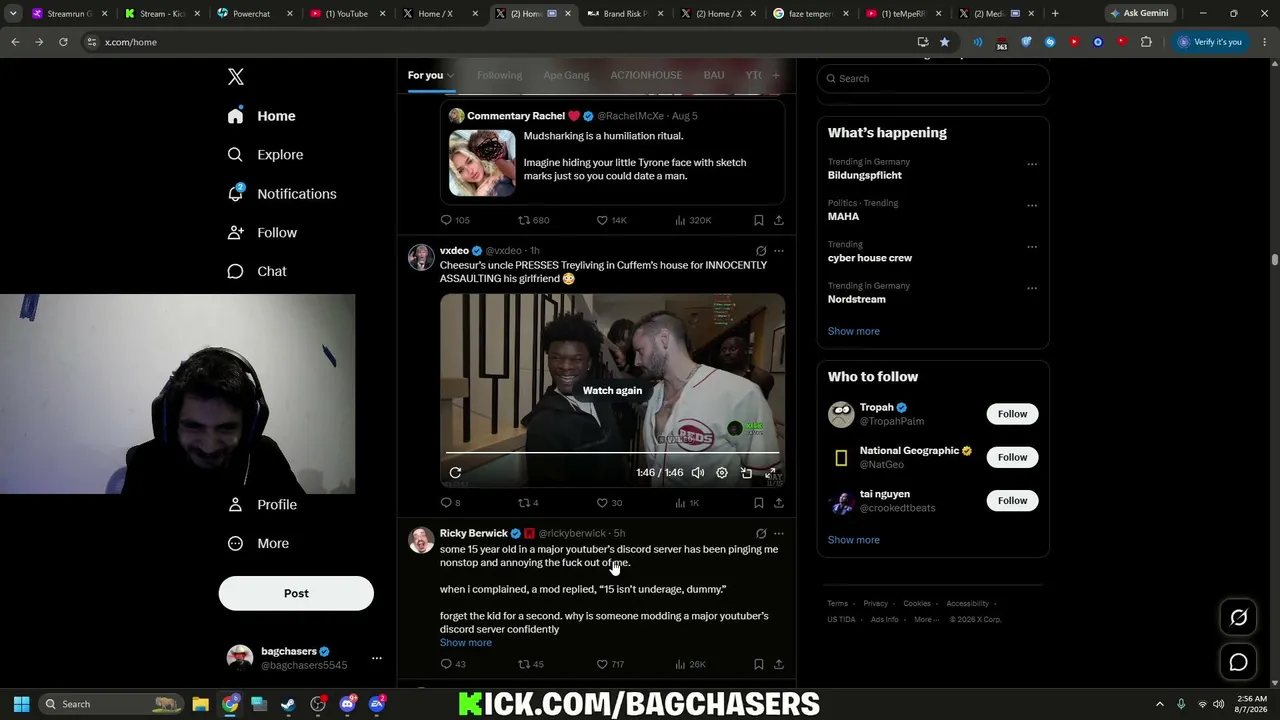The width and height of the screenshot is (1280, 720).
Task: Open the Follow page in the sidebar
Action: [261, 233]
